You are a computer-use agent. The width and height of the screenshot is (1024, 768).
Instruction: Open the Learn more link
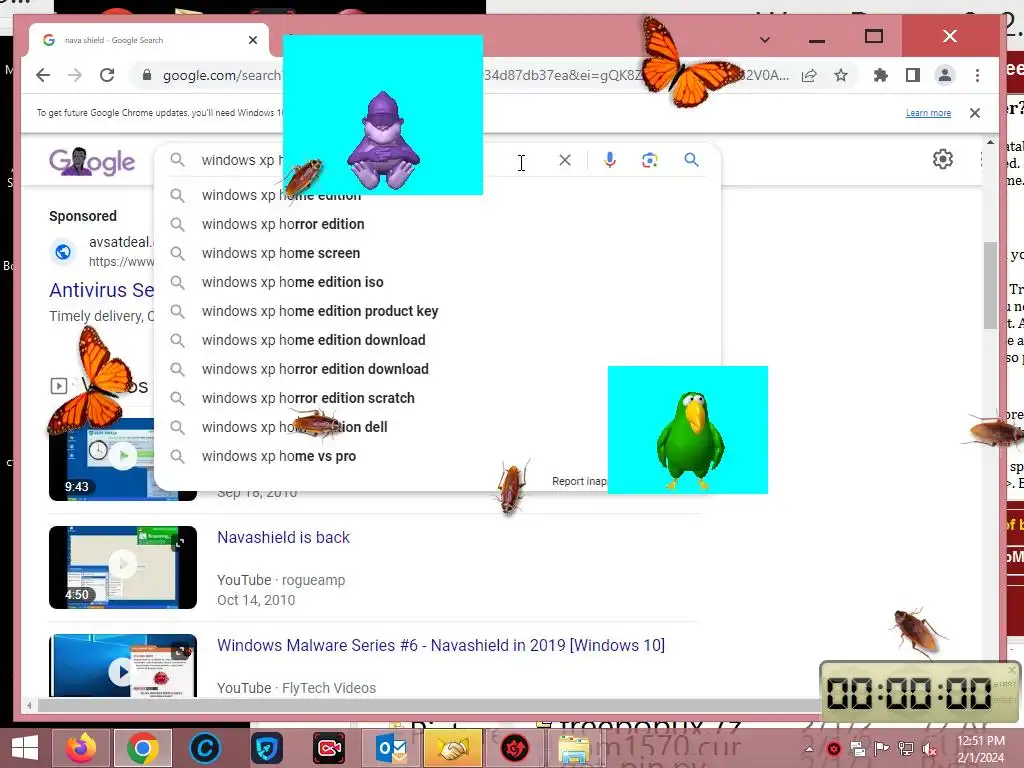(928, 113)
